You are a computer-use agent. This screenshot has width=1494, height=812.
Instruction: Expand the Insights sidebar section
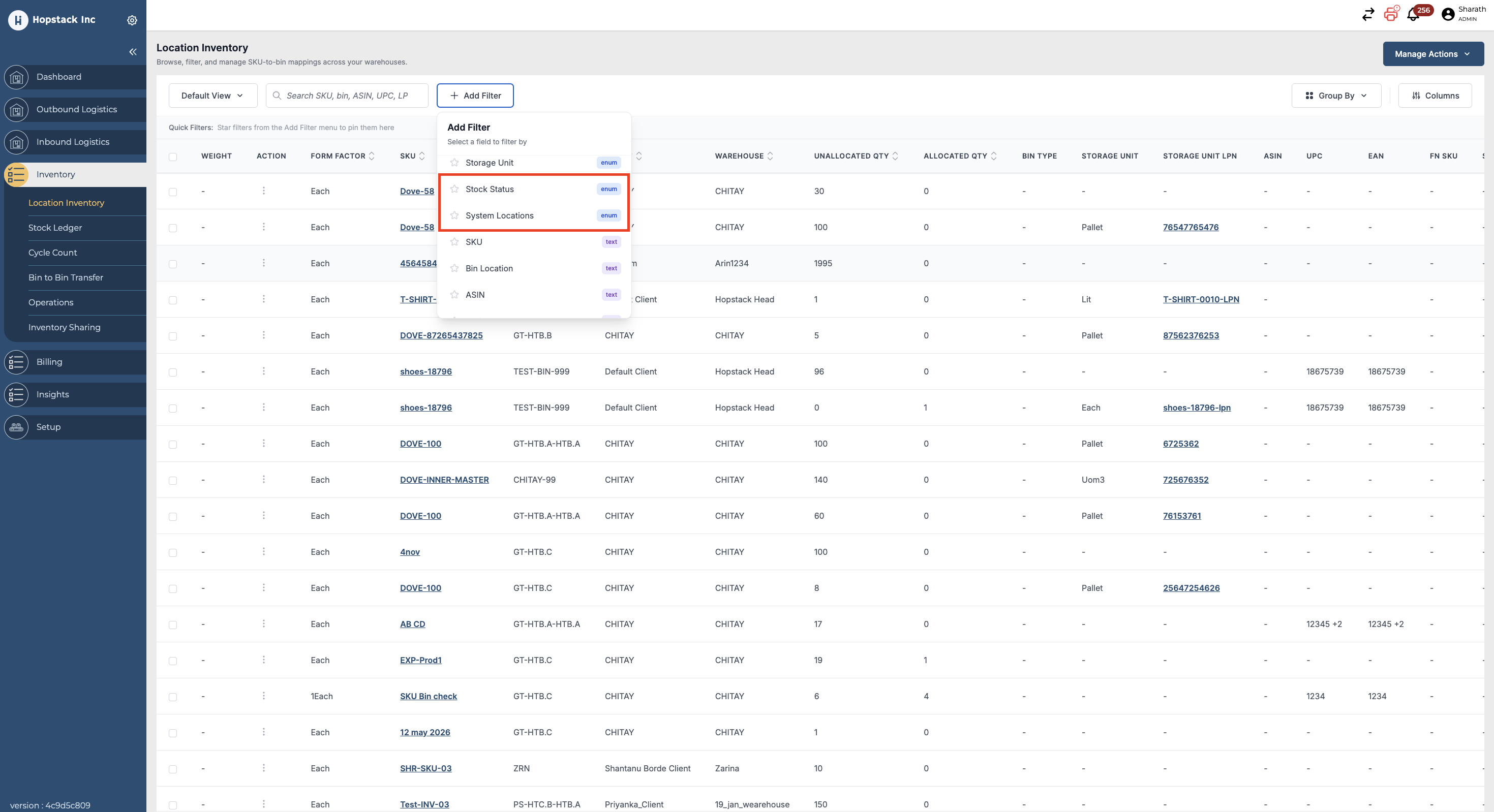pyautogui.click(x=74, y=394)
